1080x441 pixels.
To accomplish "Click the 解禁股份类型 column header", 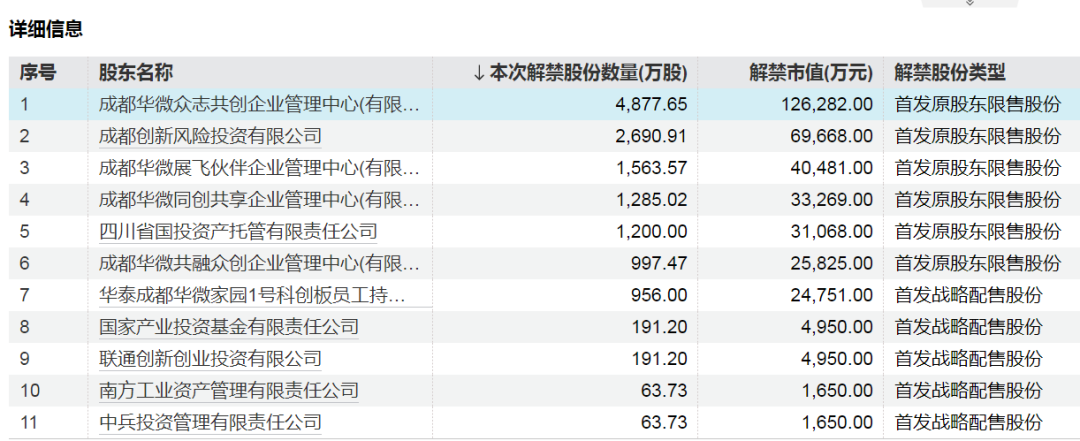I will (x=950, y=72).
